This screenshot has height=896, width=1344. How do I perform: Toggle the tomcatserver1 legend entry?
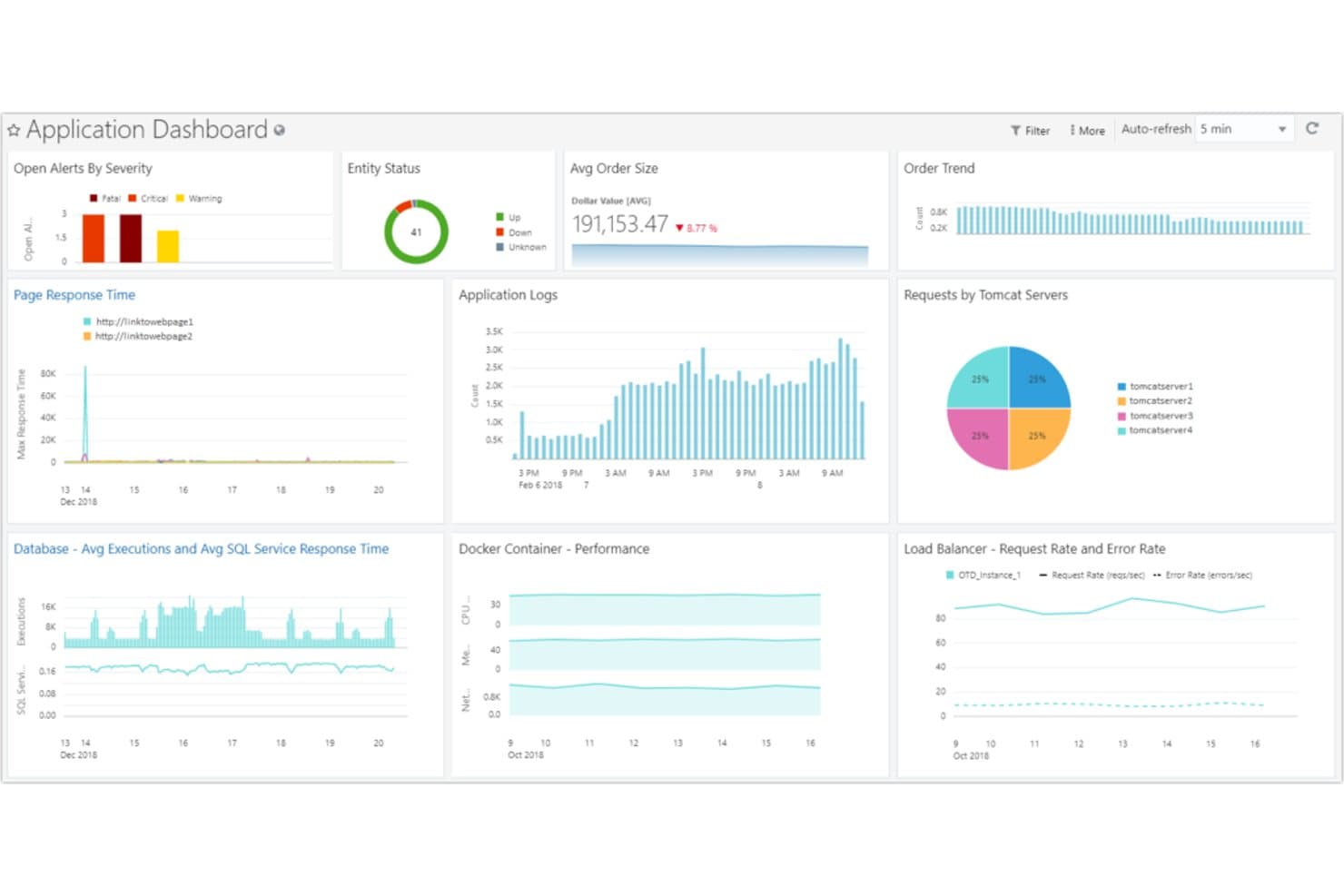coord(1155,386)
